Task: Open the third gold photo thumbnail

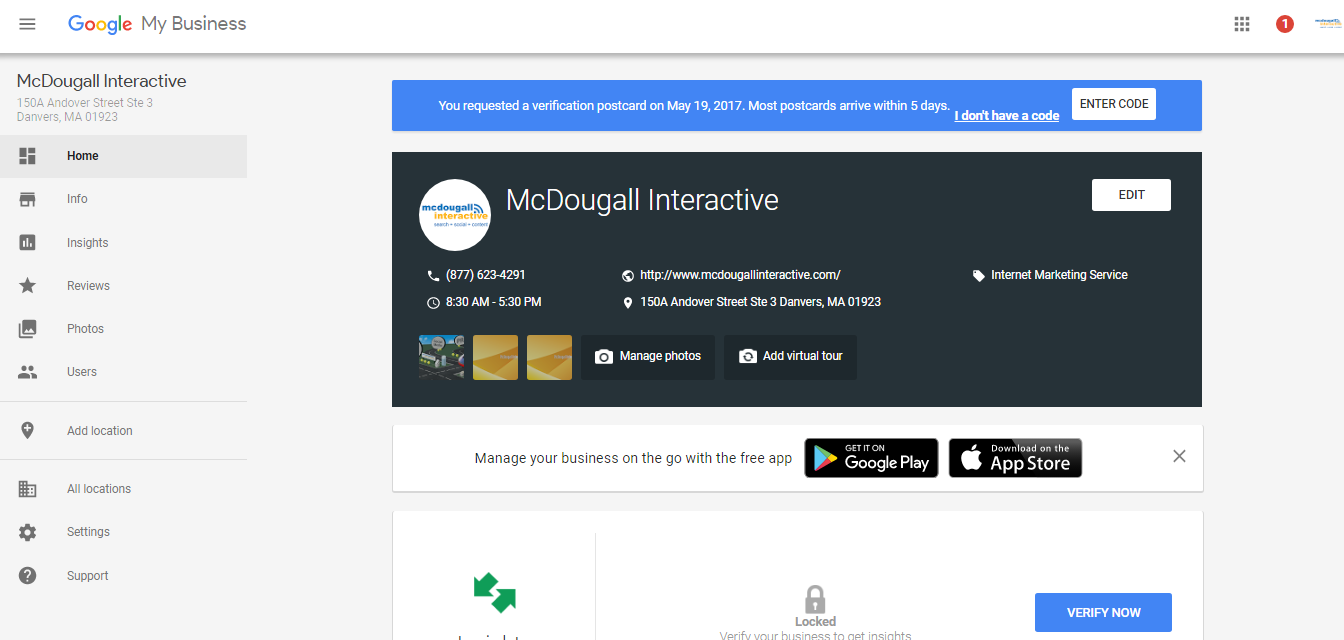Action: point(549,357)
